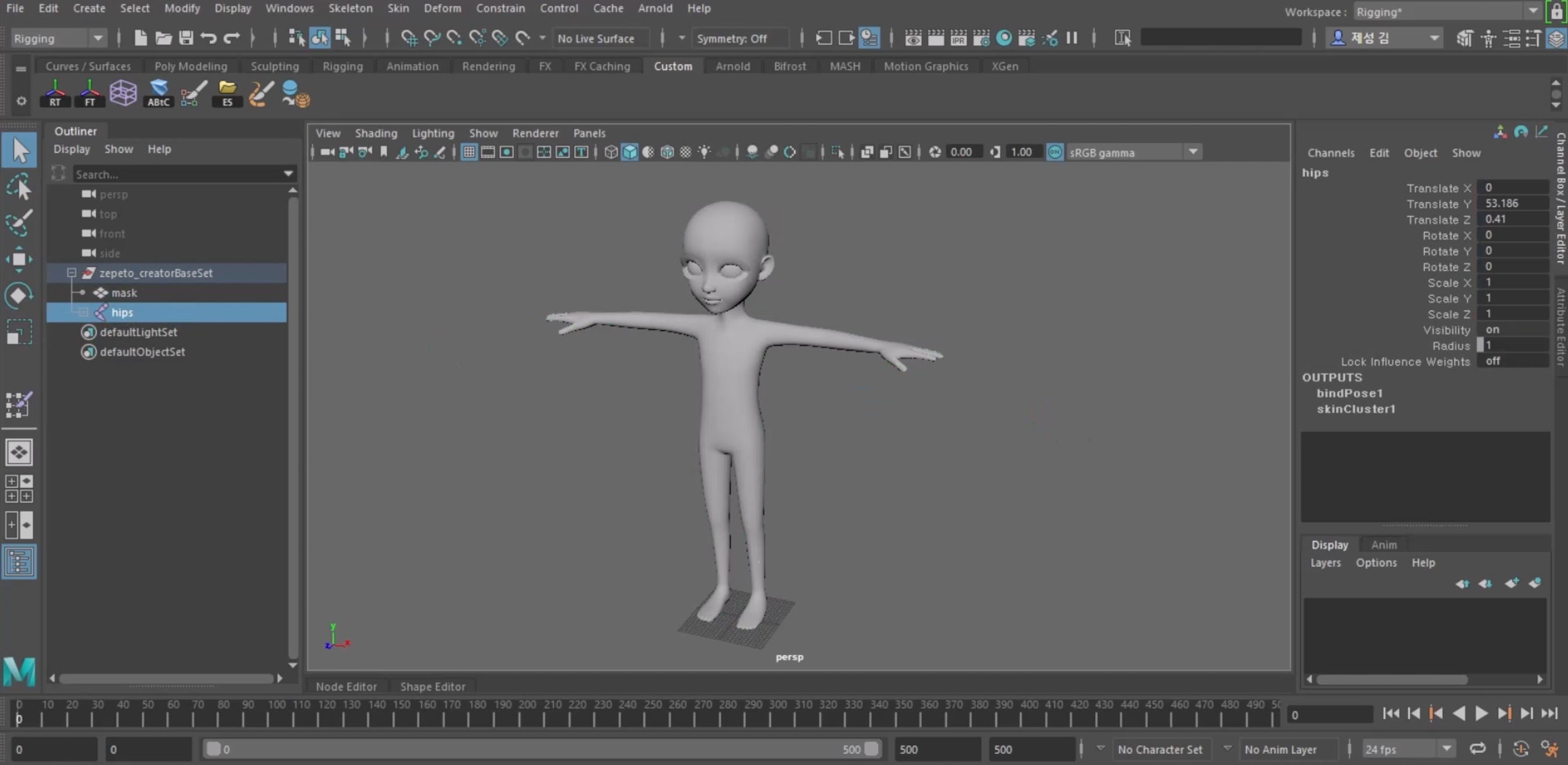This screenshot has width=1568, height=765.
Task: Select the Paint Selection tool
Action: click(x=19, y=222)
